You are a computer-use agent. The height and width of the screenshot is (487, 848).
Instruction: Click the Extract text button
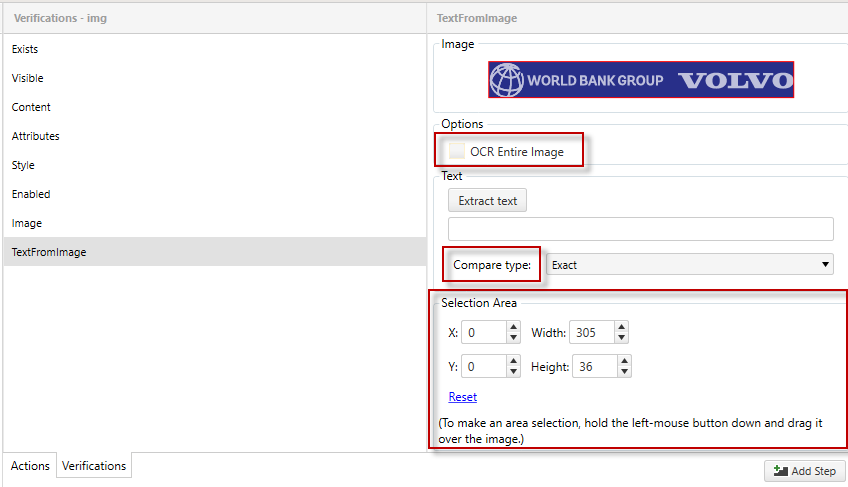(487, 201)
